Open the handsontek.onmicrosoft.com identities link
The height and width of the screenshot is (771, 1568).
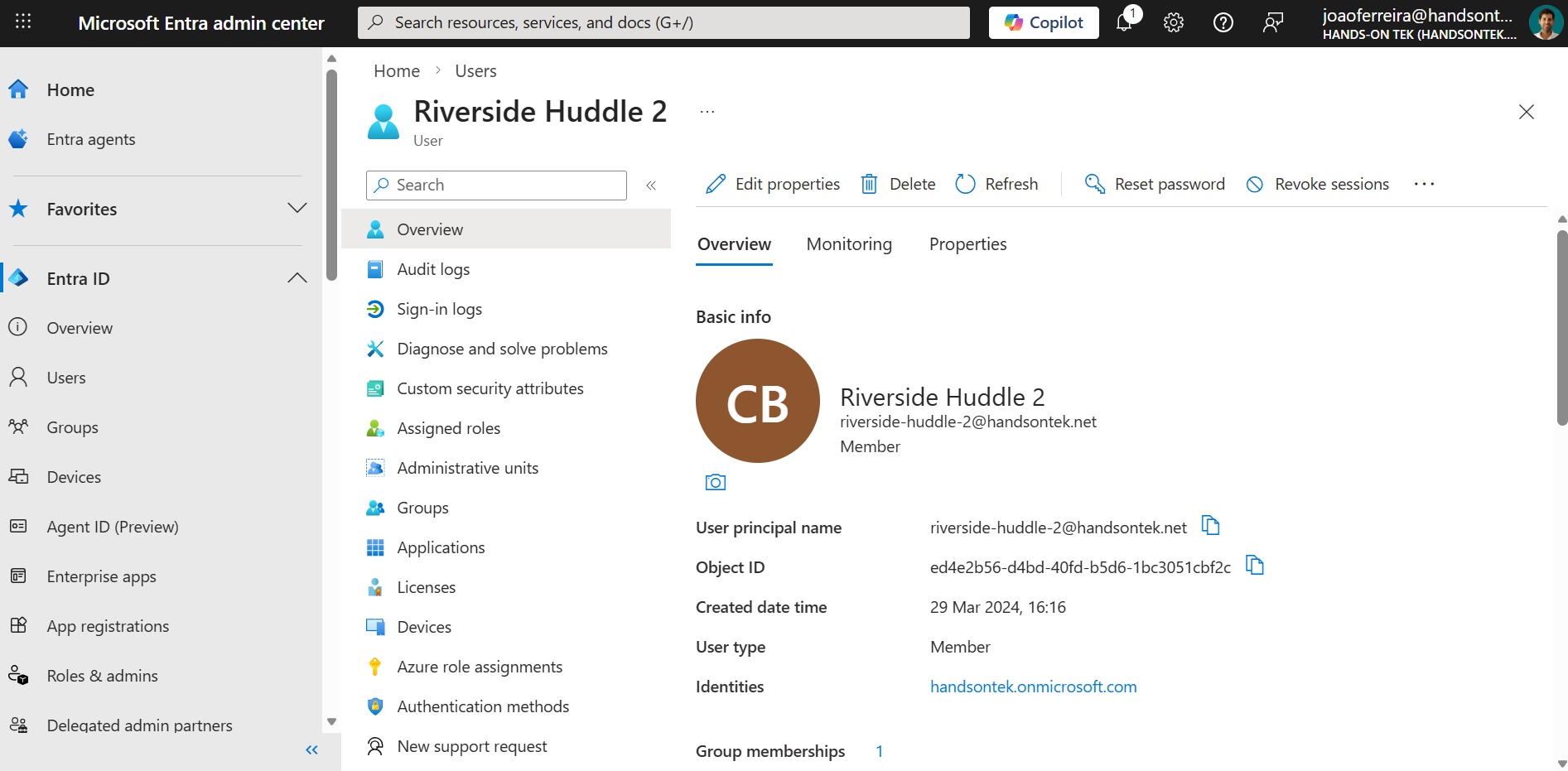pyautogui.click(x=1033, y=686)
